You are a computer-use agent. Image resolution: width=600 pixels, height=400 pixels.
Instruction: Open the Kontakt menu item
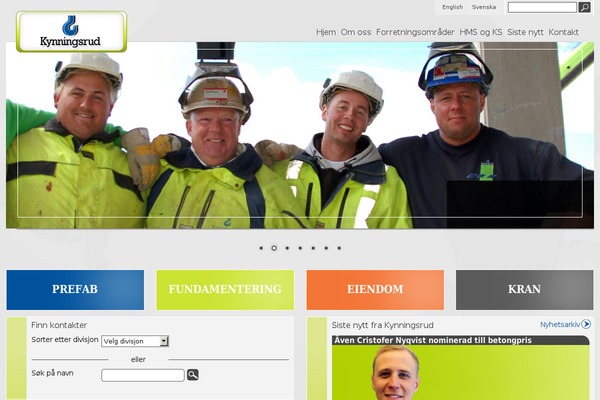(563, 32)
